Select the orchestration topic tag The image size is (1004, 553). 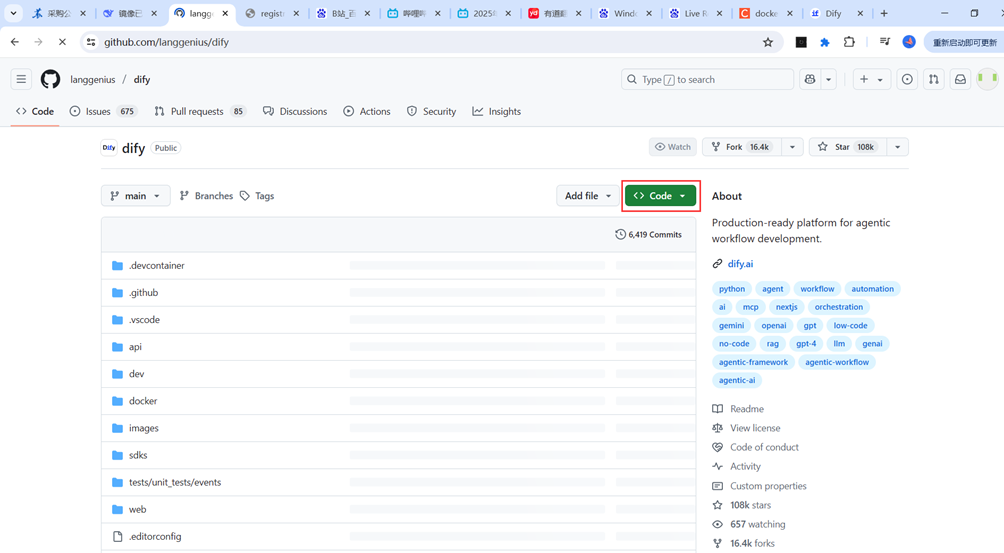pos(839,307)
